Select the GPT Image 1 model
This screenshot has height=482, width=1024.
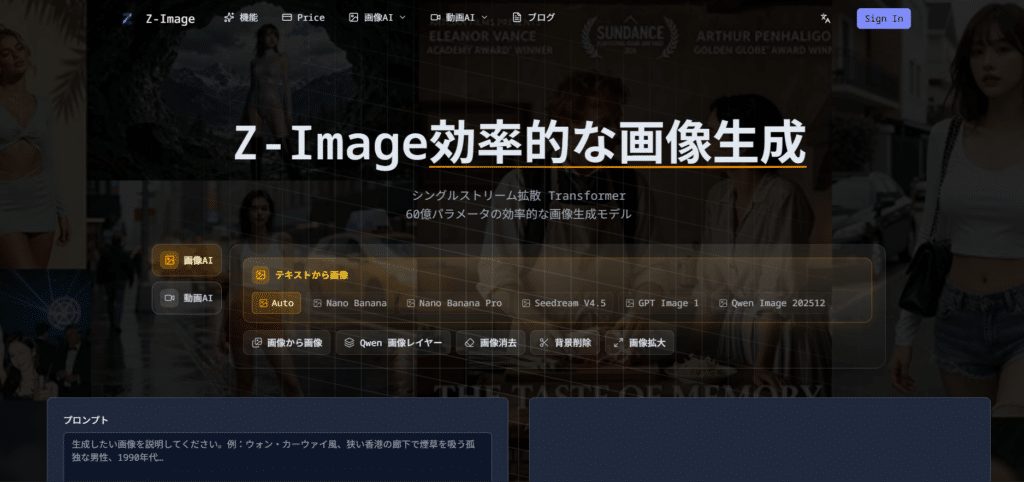(x=662, y=303)
